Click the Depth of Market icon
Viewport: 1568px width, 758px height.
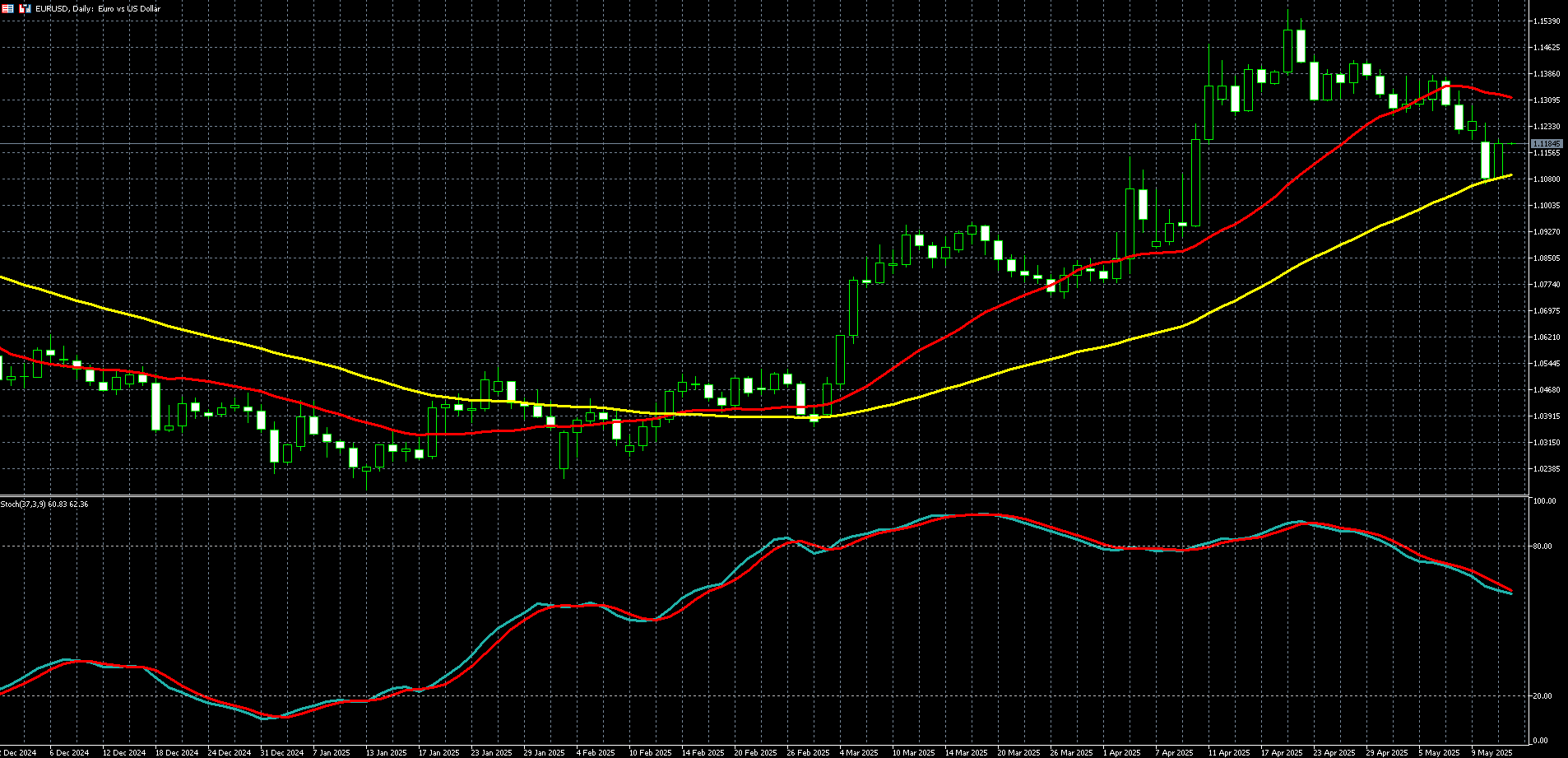(x=7, y=8)
